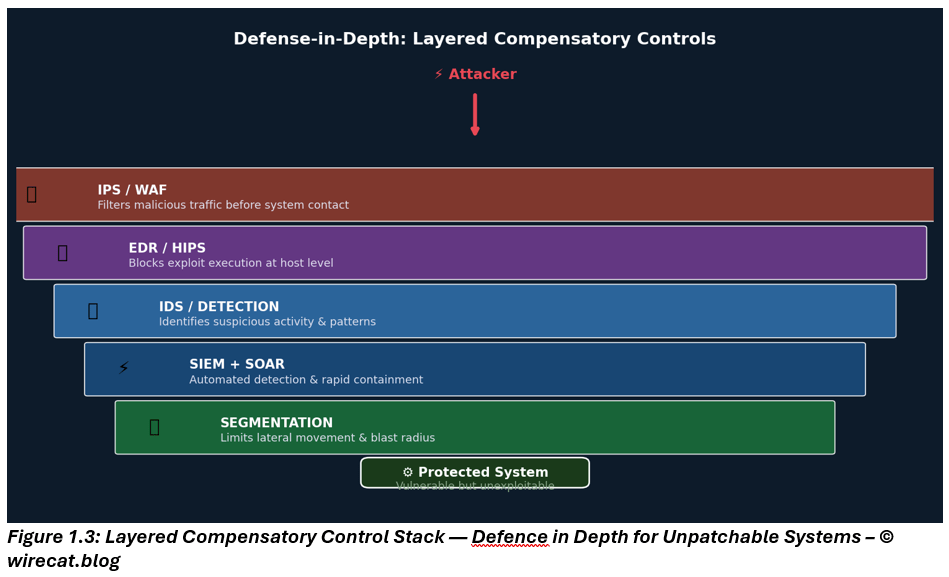949x577 pixels.
Task: Click the underlined word "Defence" in caption
Action: tap(510, 537)
